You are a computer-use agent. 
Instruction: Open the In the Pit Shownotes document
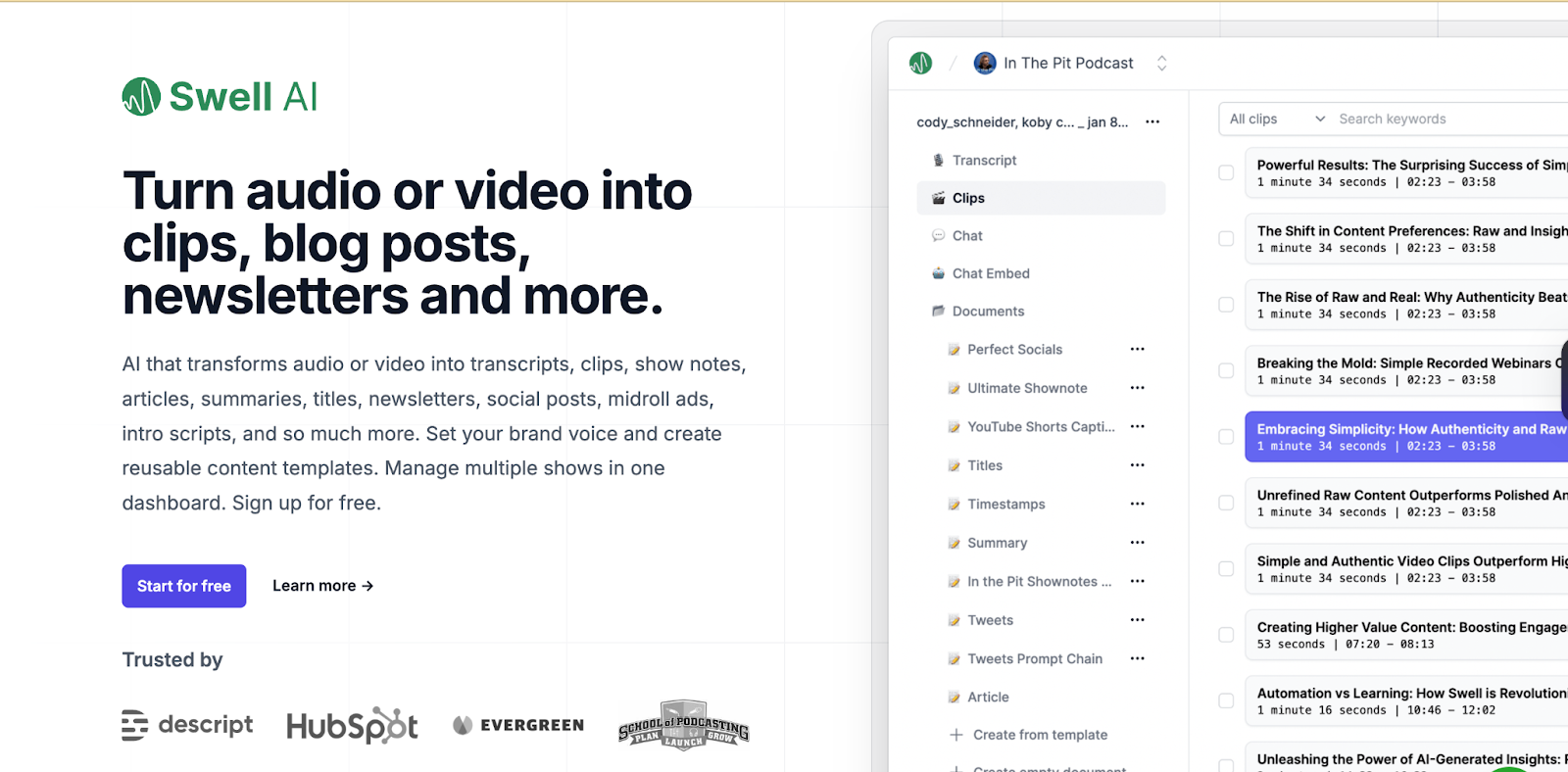pos(1039,582)
